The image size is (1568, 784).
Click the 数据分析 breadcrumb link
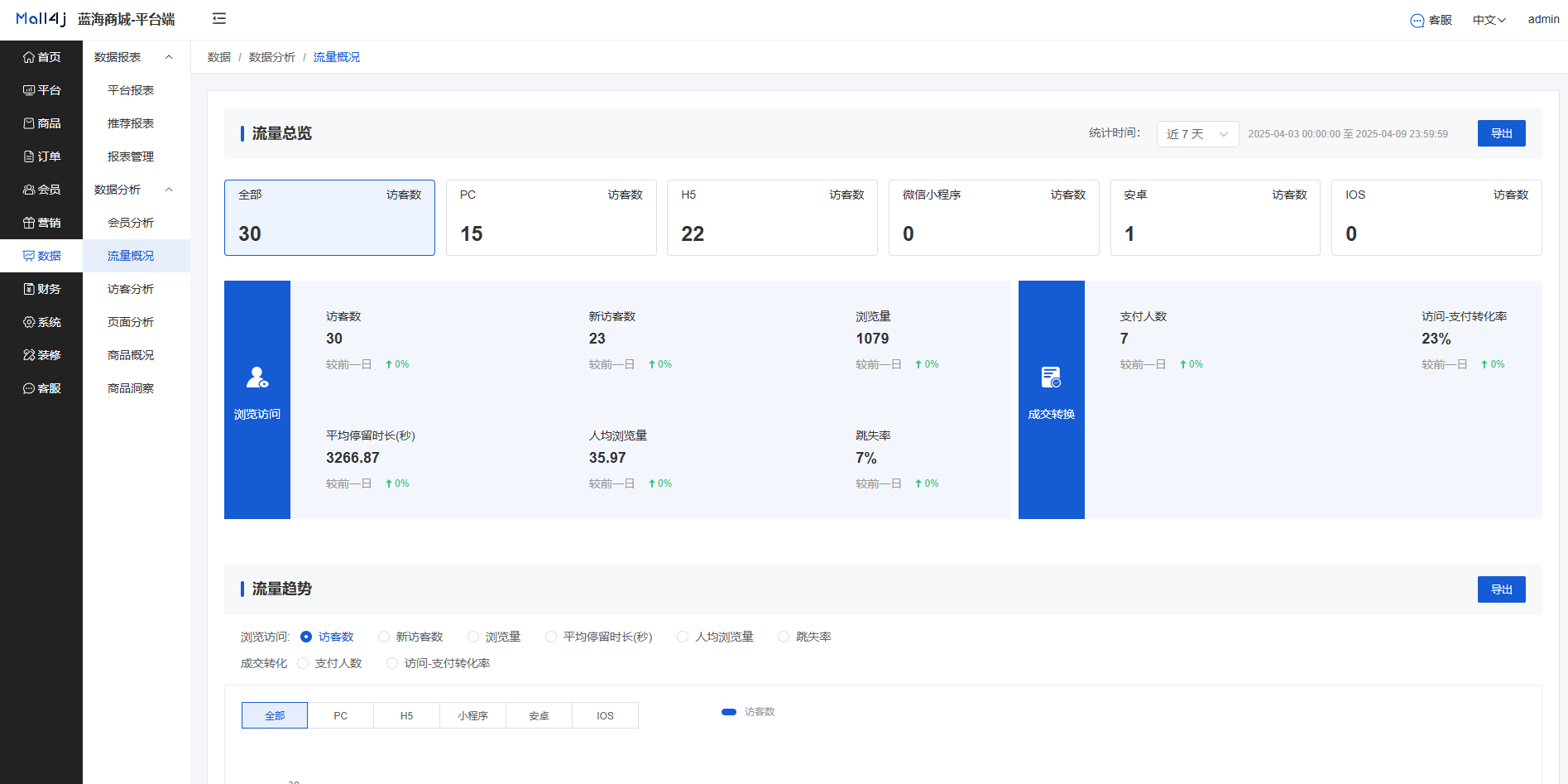[x=272, y=57]
